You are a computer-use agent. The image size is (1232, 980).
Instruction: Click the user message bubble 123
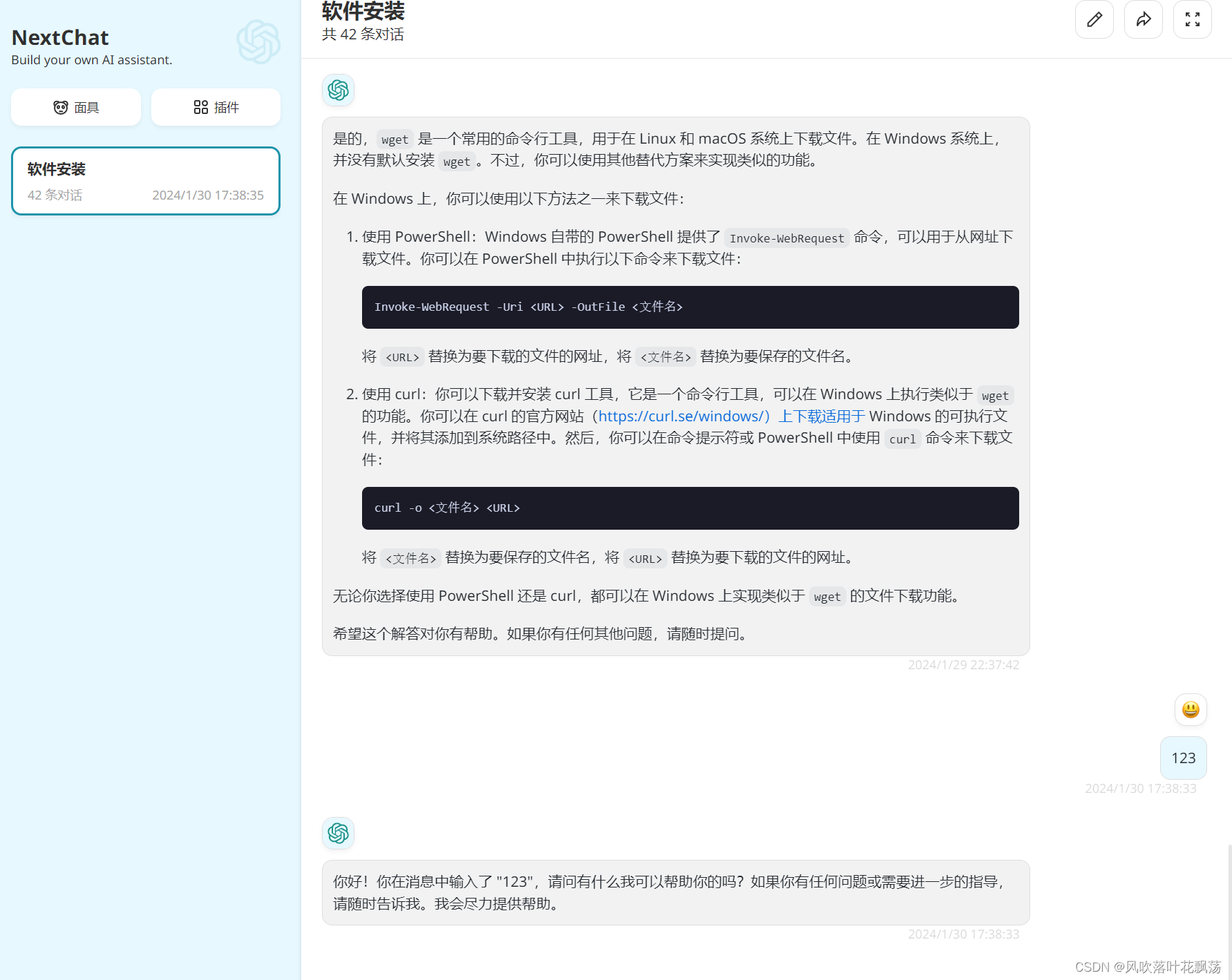point(1183,758)
